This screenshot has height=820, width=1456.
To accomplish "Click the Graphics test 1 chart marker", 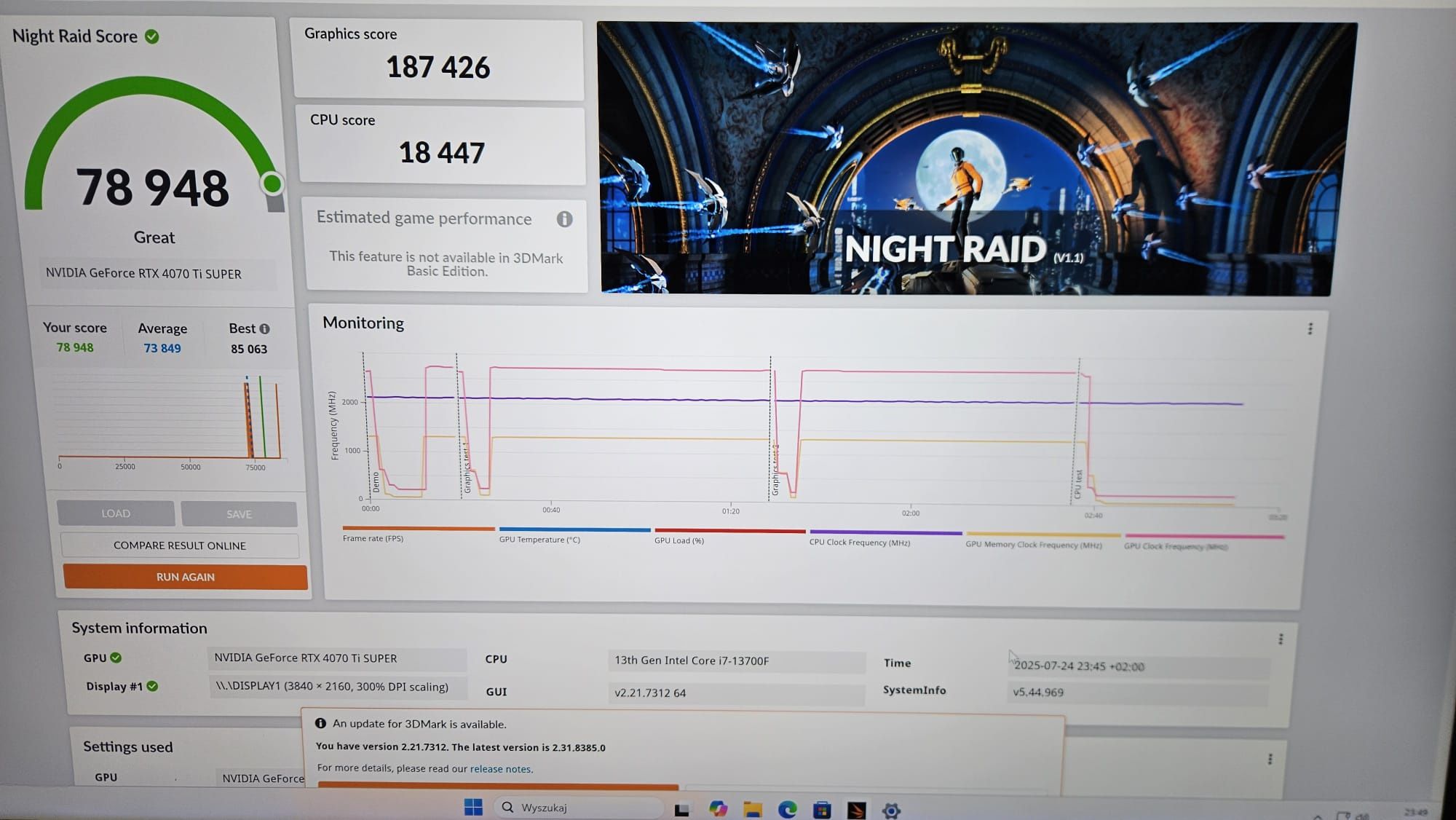I will click(467, 470).
